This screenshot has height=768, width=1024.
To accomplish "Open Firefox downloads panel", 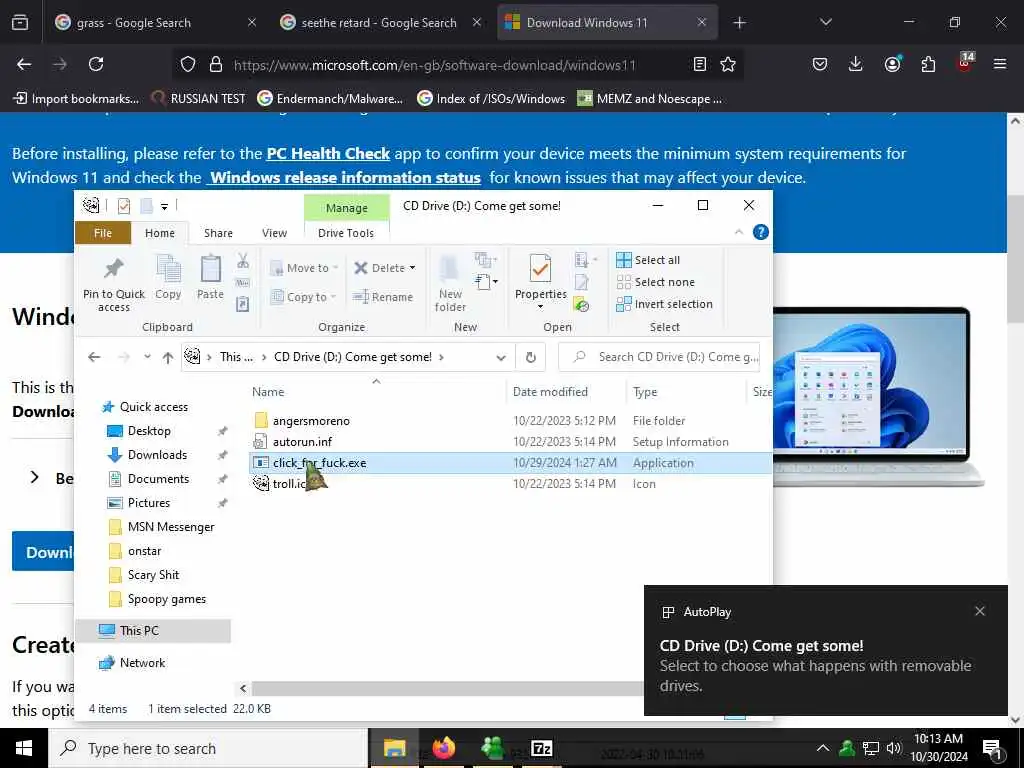I will [x=856, y=64].
